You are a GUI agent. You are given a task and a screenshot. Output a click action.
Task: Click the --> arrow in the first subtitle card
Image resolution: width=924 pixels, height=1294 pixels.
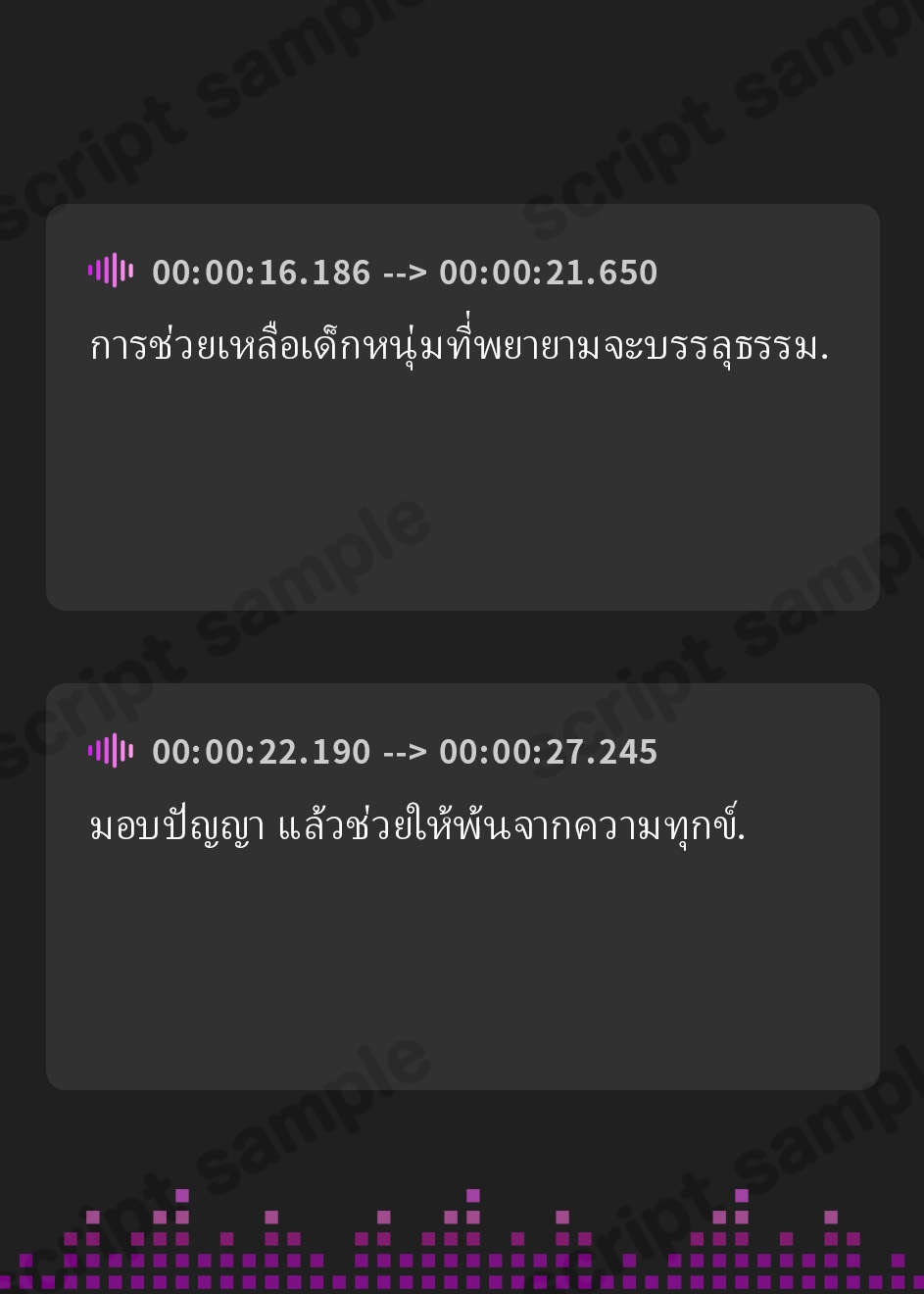coord(405,273)
